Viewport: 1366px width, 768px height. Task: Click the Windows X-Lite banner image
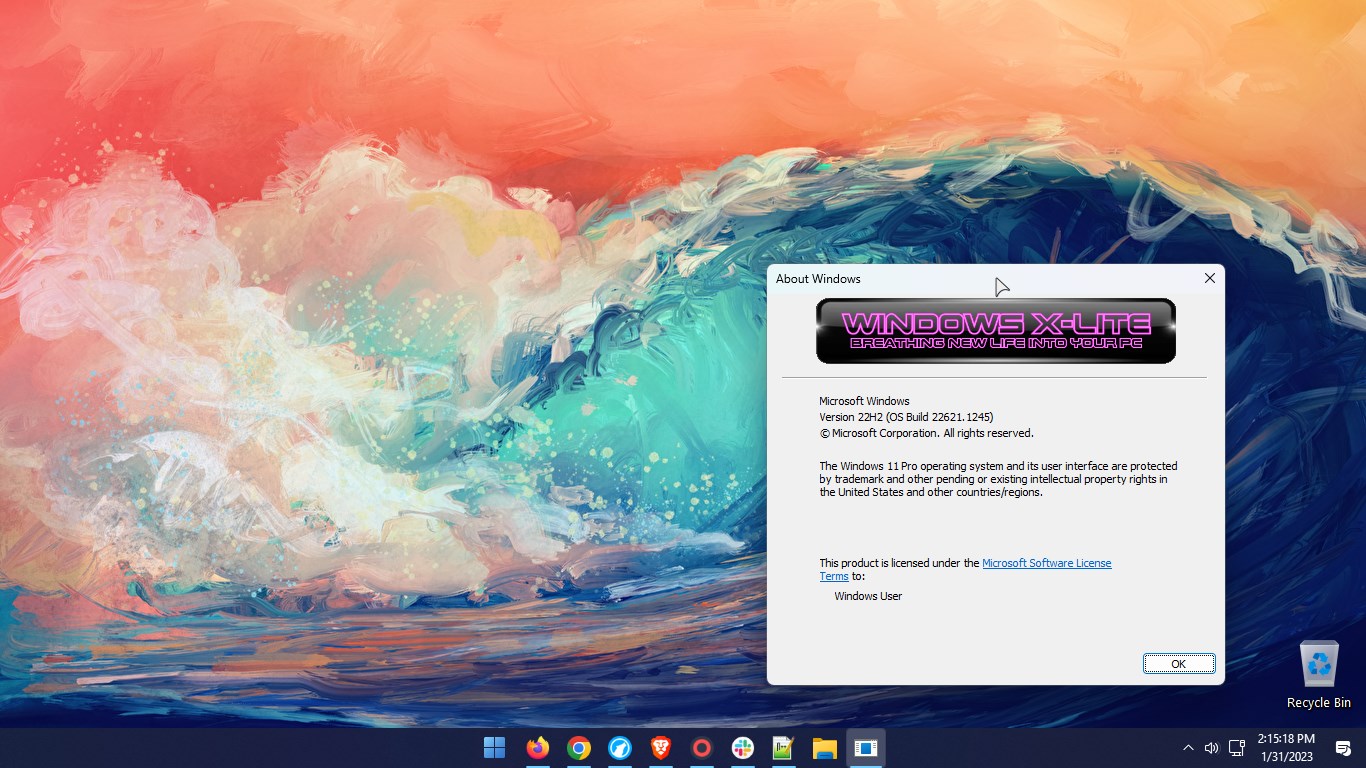click(x=995, y=331)
